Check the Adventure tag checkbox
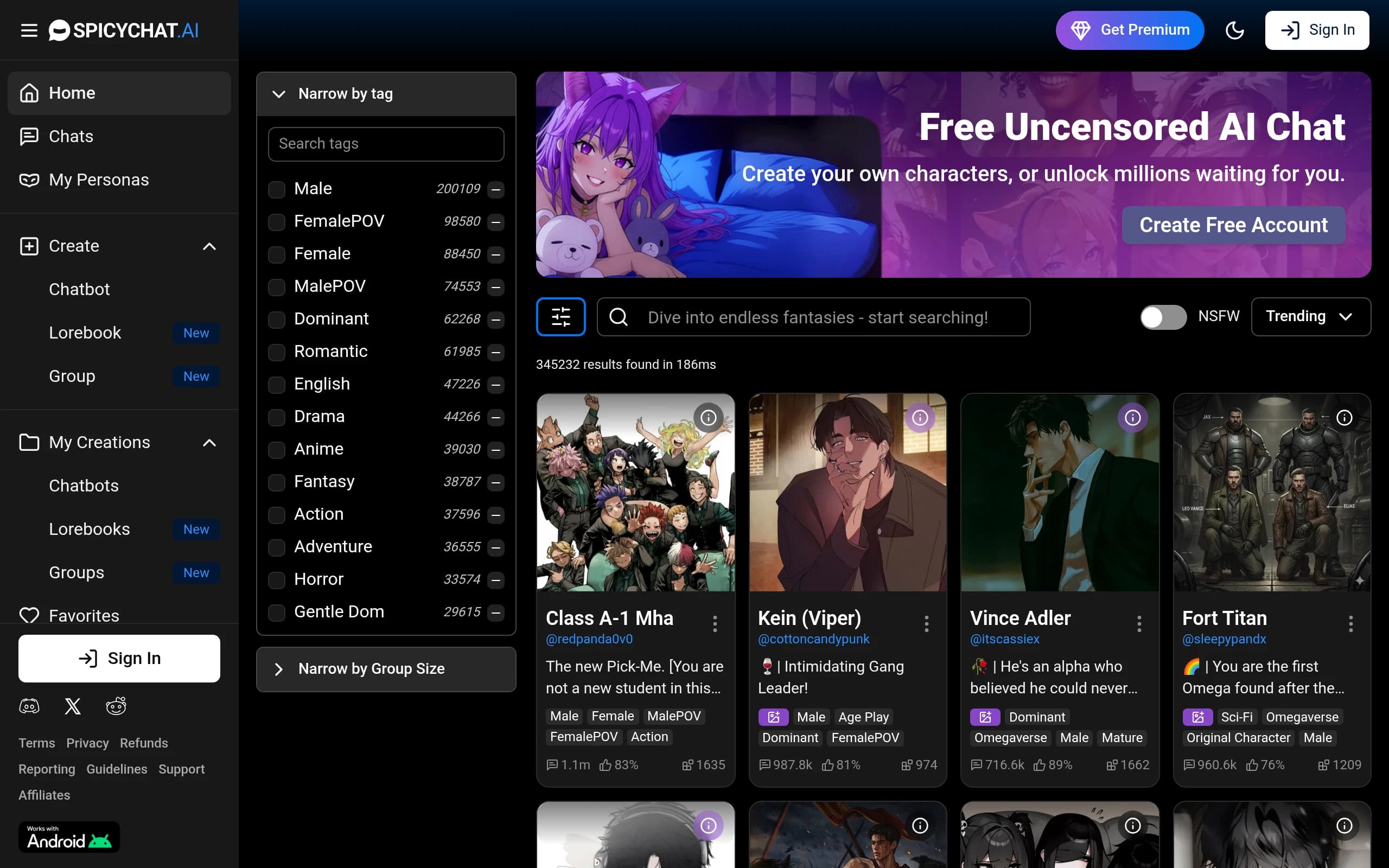The width and height of the screenshot is (1389, 868). 277,547
